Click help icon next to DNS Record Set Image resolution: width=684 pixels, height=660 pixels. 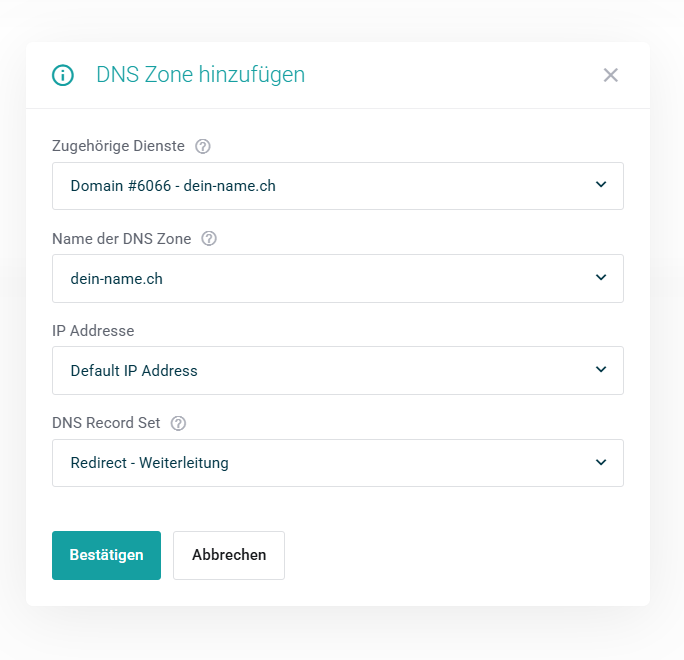point(178,423)
